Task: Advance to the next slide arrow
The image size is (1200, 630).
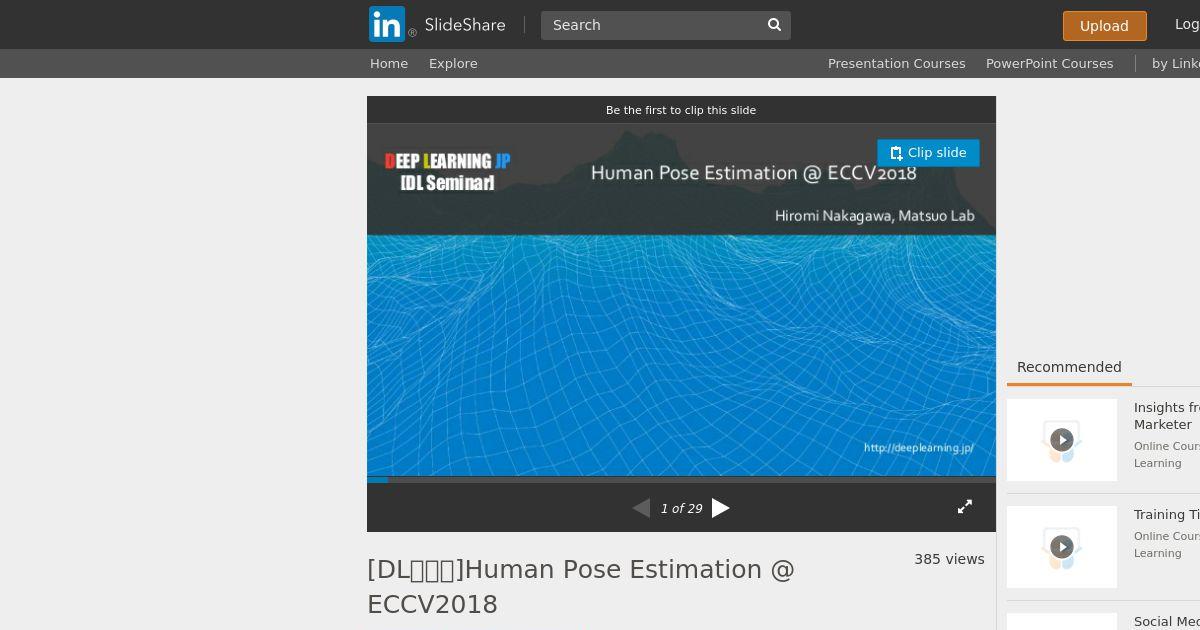Action: (721, 508)
